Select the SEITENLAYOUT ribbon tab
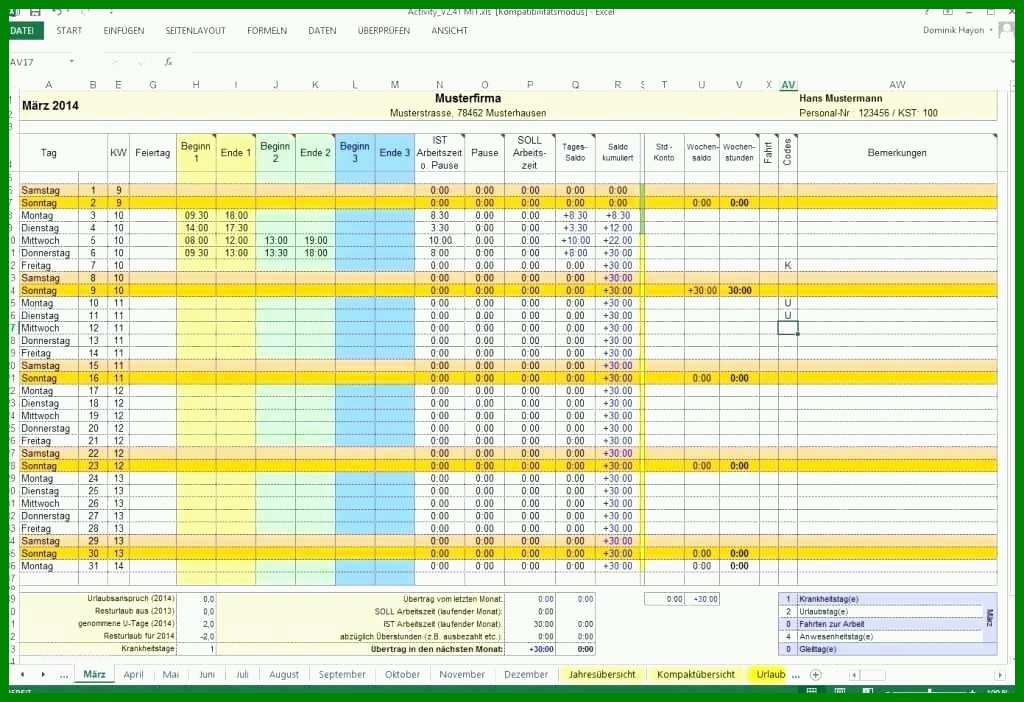The image size is (1024, 702). tap(195, 31)
